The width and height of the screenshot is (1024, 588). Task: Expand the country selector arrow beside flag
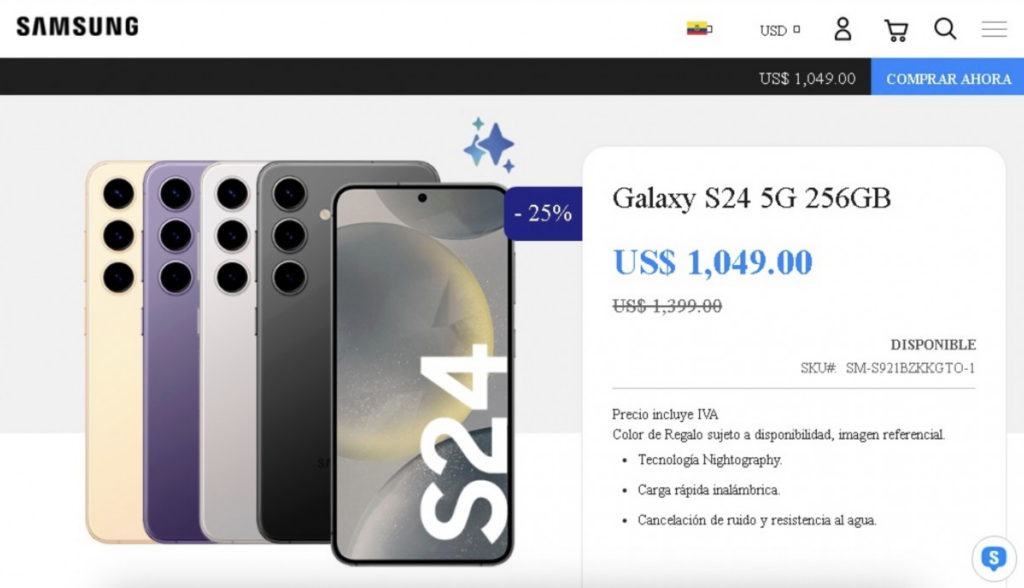710,29
